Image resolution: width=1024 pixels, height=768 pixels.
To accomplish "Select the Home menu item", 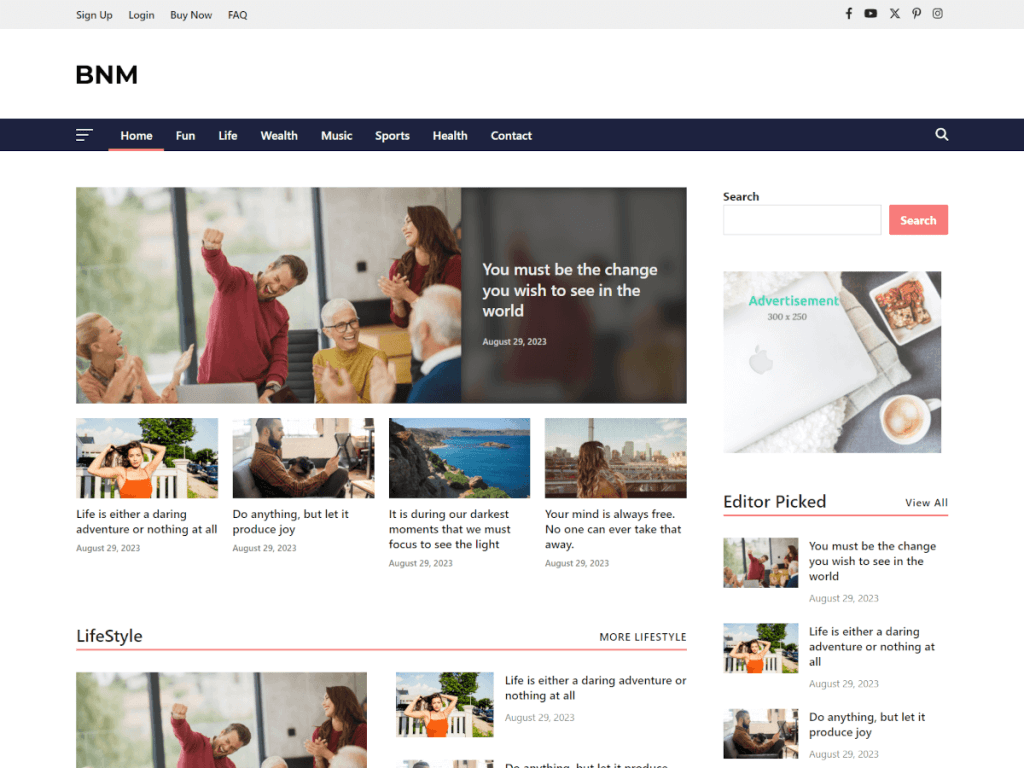I will (x=136, y=136).
